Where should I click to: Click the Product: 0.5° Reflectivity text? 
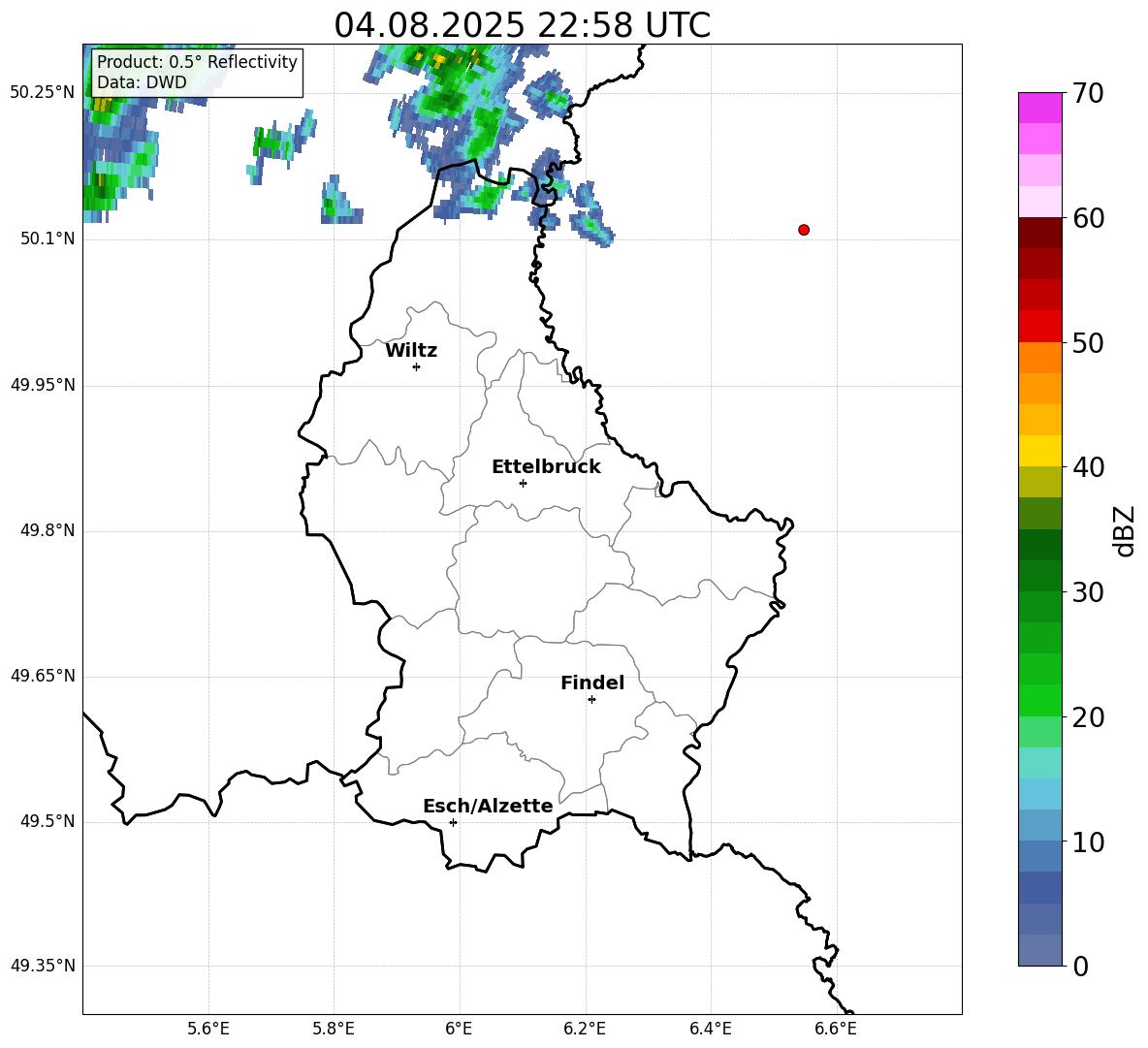pyautogui.click(x=197, y=62)
